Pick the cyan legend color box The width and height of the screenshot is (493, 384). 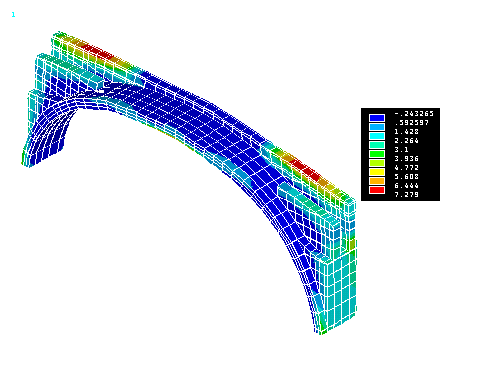pos(377,136)
